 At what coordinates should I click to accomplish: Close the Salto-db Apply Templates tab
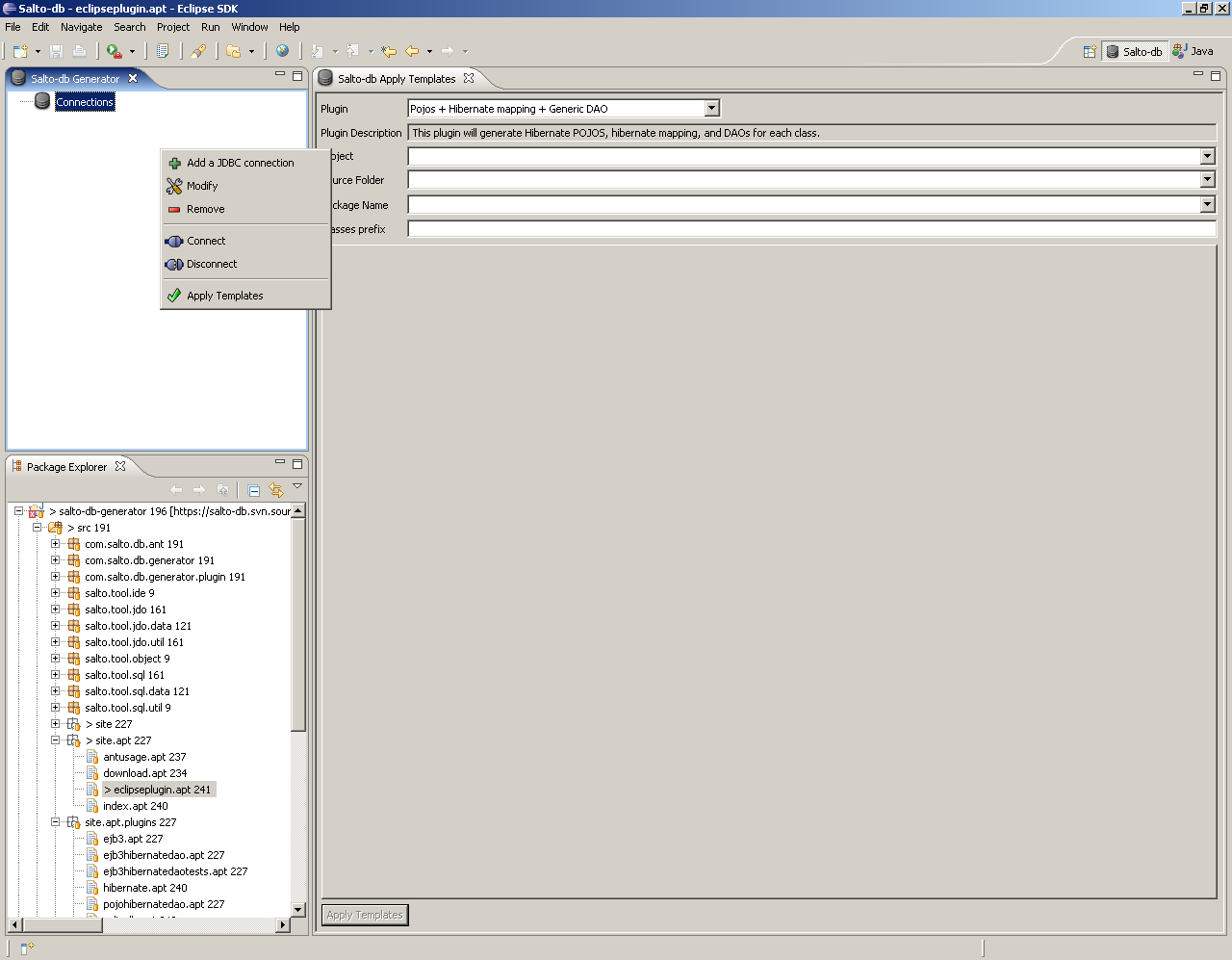click(469, 78)
